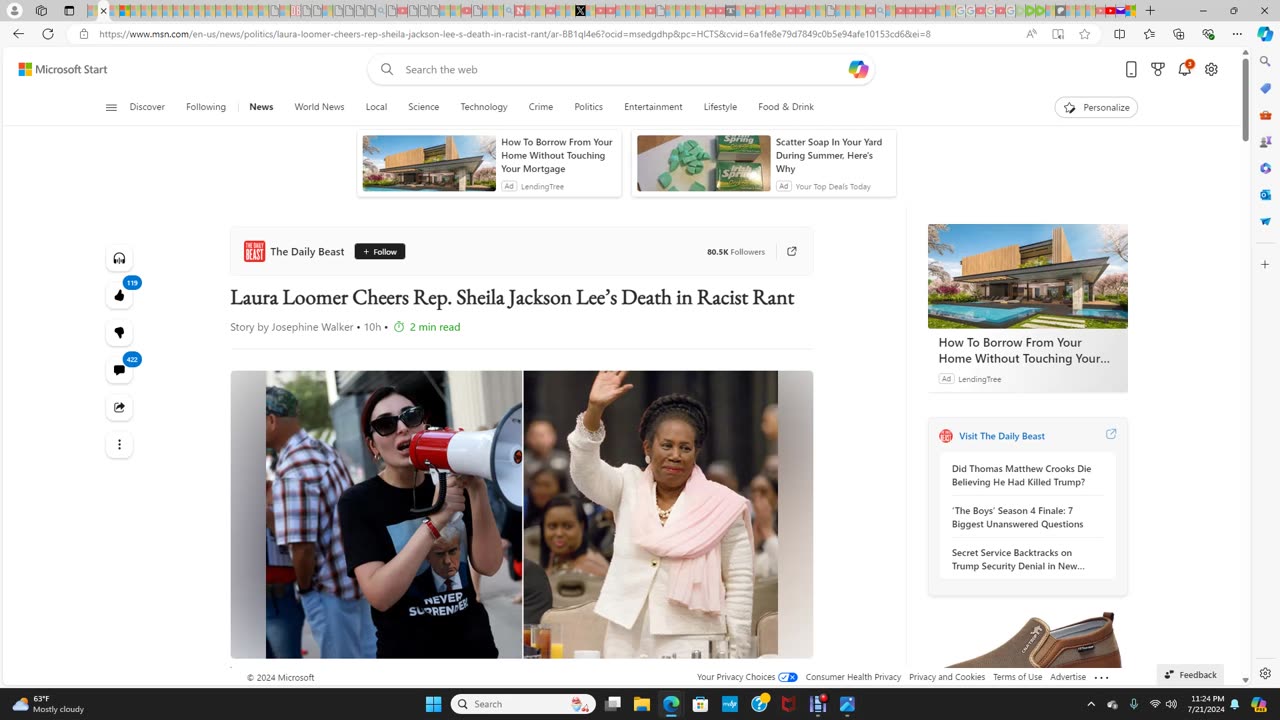The height and width of the screenshot is (720, 1280).
Task: Go back to previous page
Action: 18,34
